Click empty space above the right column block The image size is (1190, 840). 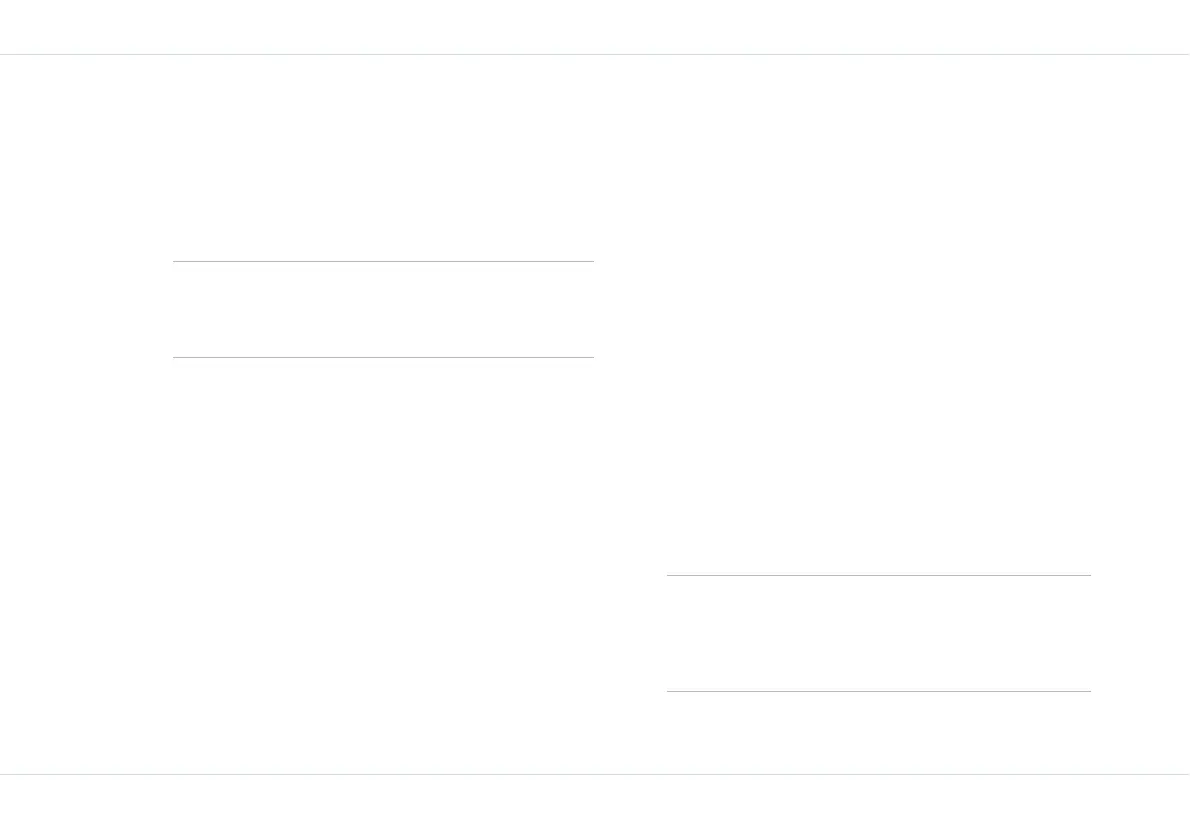[879, 315]
